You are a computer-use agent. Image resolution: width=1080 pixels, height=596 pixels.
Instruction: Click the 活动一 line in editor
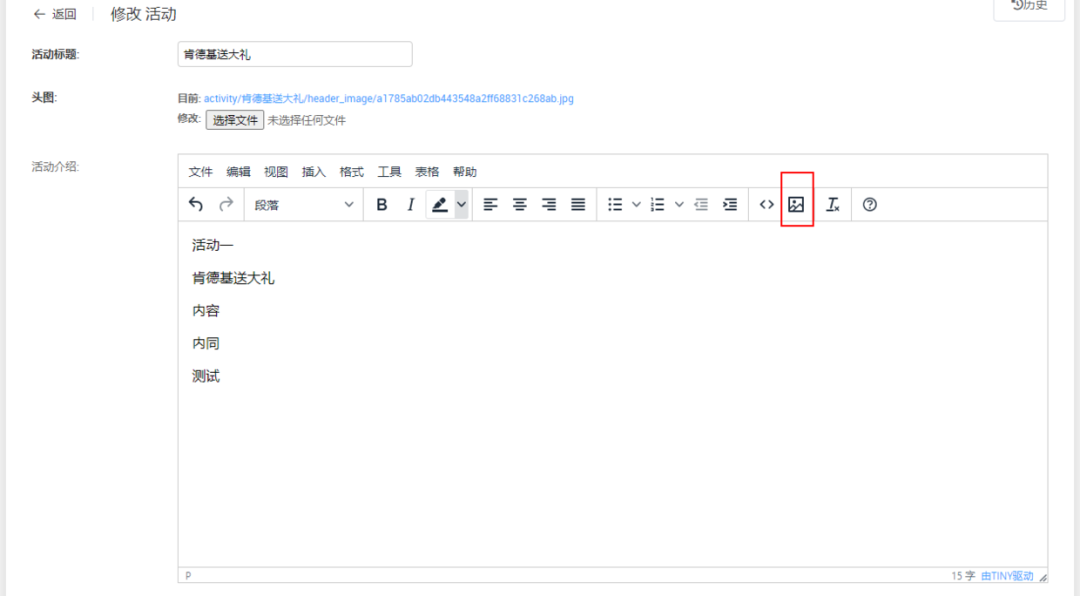tap(213, 245)
